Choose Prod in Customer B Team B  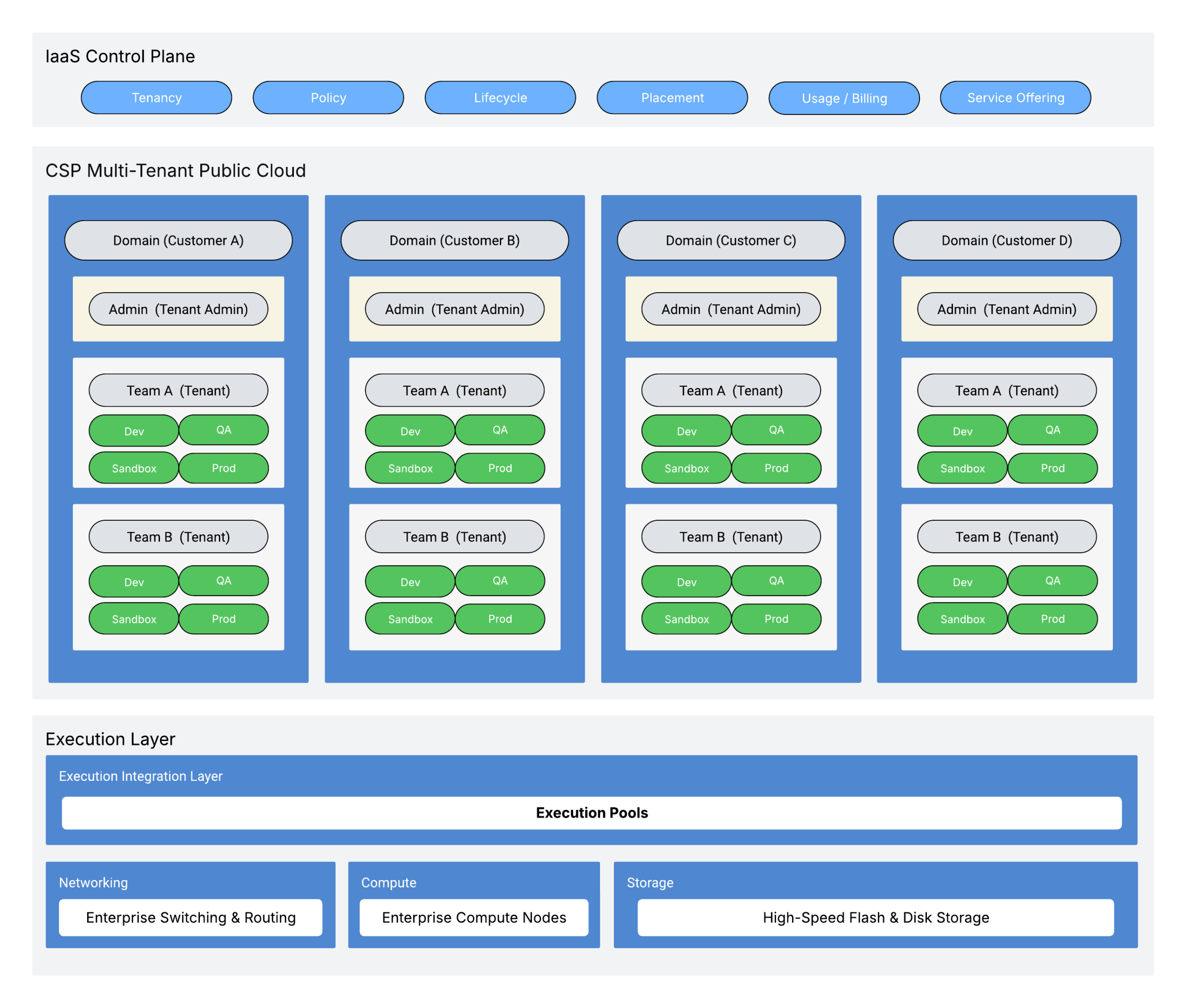point(500,619)
